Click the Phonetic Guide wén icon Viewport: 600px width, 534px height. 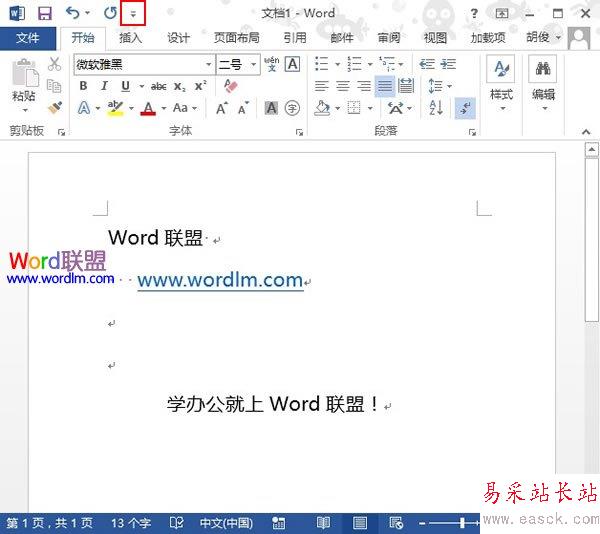(x=272, y=64)
